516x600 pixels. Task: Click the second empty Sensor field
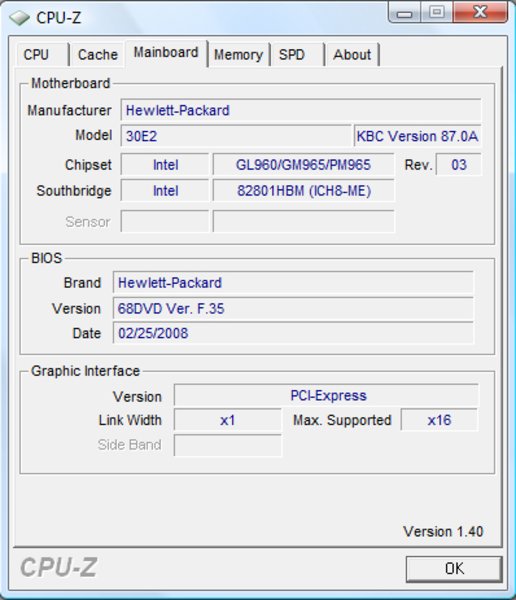coord(304,221)
